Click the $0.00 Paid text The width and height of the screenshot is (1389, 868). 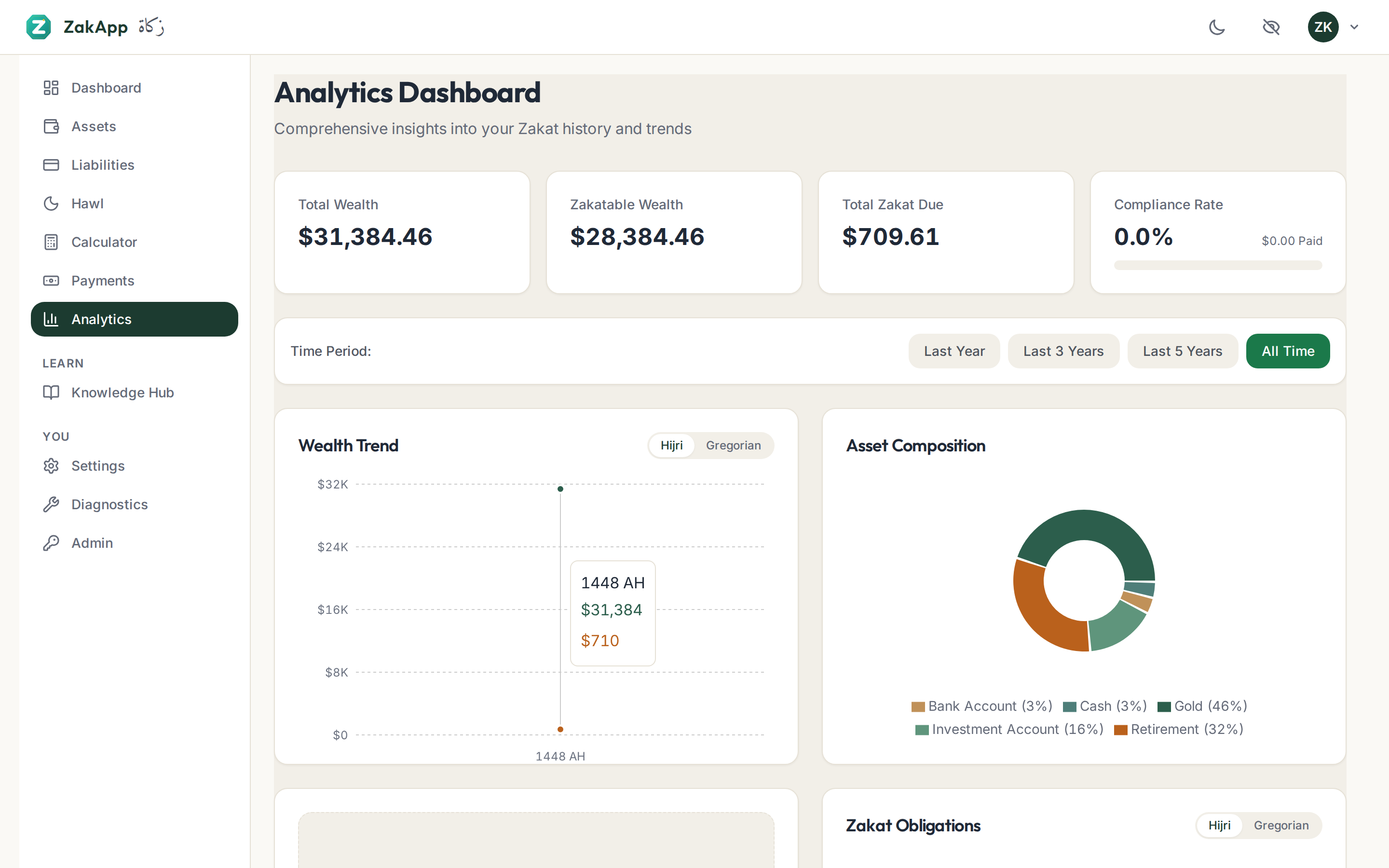click(1292, 241)
